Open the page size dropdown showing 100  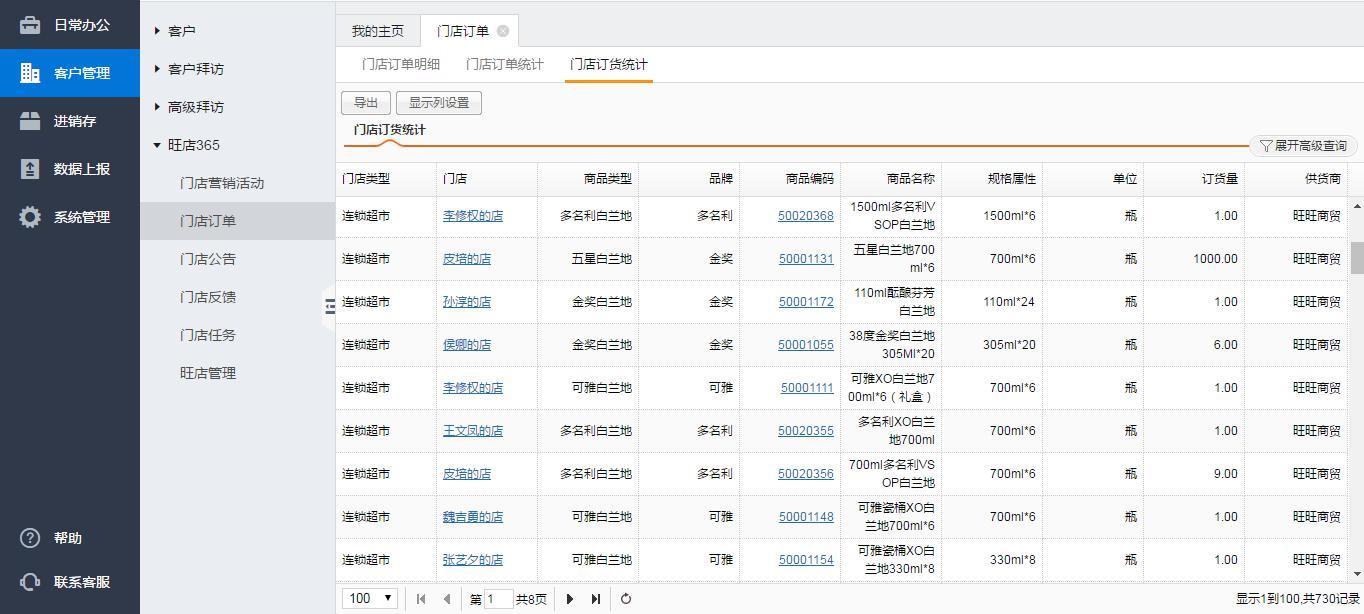pos(369,598)
